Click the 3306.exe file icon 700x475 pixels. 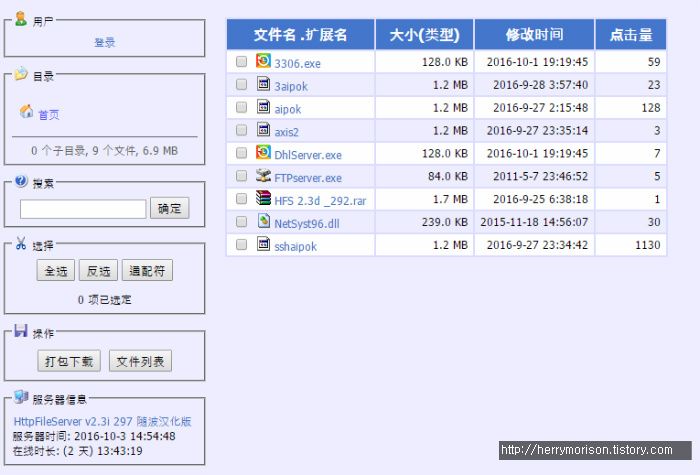[x=263, y=61]
